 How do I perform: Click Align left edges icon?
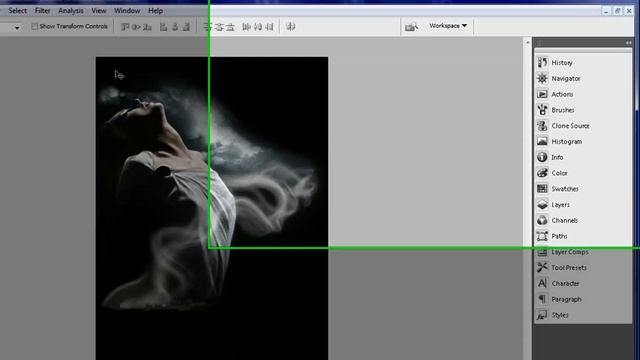click(x=164, y=27)
